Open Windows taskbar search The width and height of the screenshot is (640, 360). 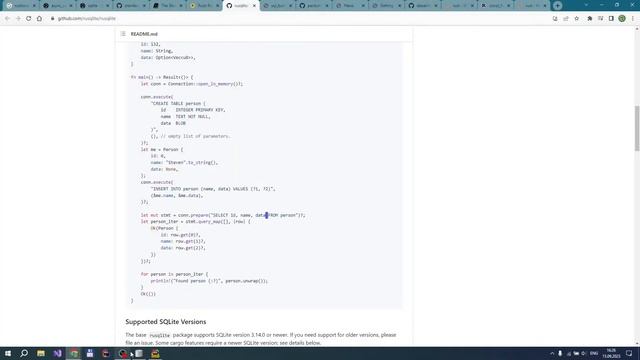click(x=24, y=353)
